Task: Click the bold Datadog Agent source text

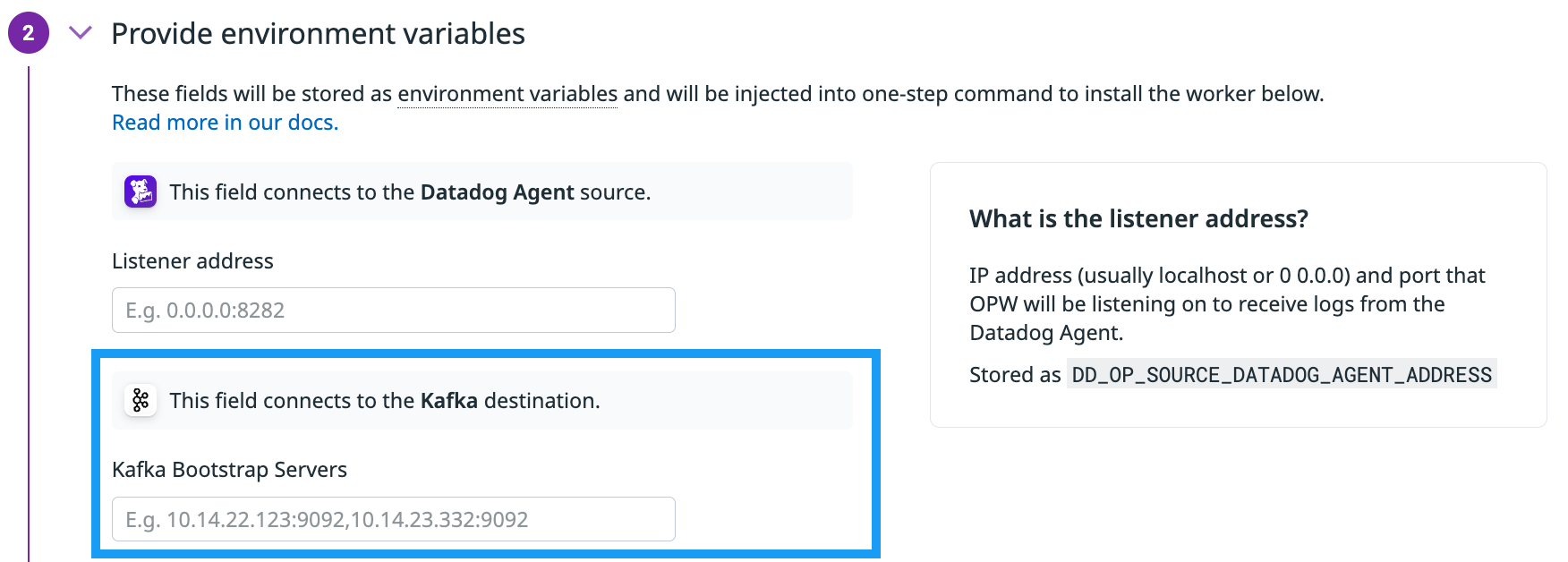Action: (x=497, y=192)
